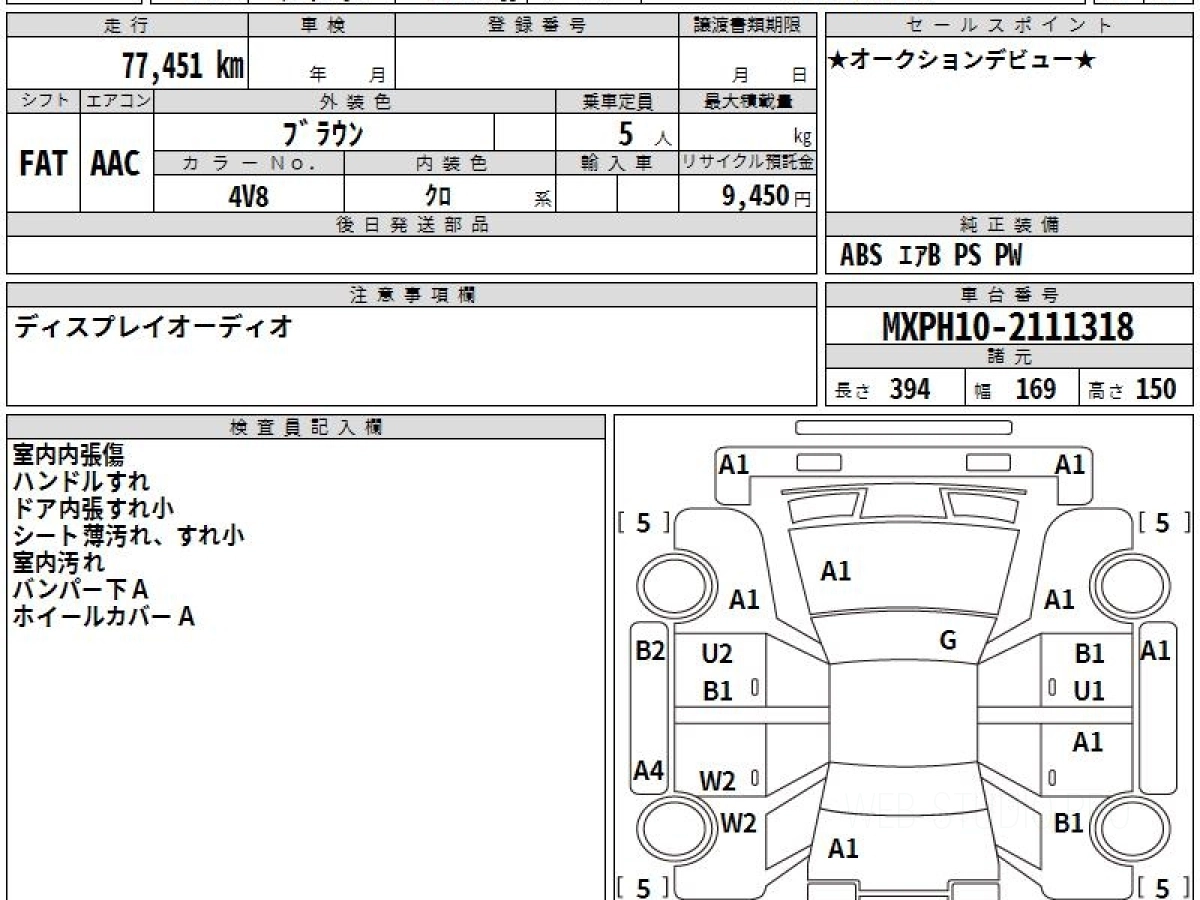
Task: Click the エアコン label
Action: point(117,101)
